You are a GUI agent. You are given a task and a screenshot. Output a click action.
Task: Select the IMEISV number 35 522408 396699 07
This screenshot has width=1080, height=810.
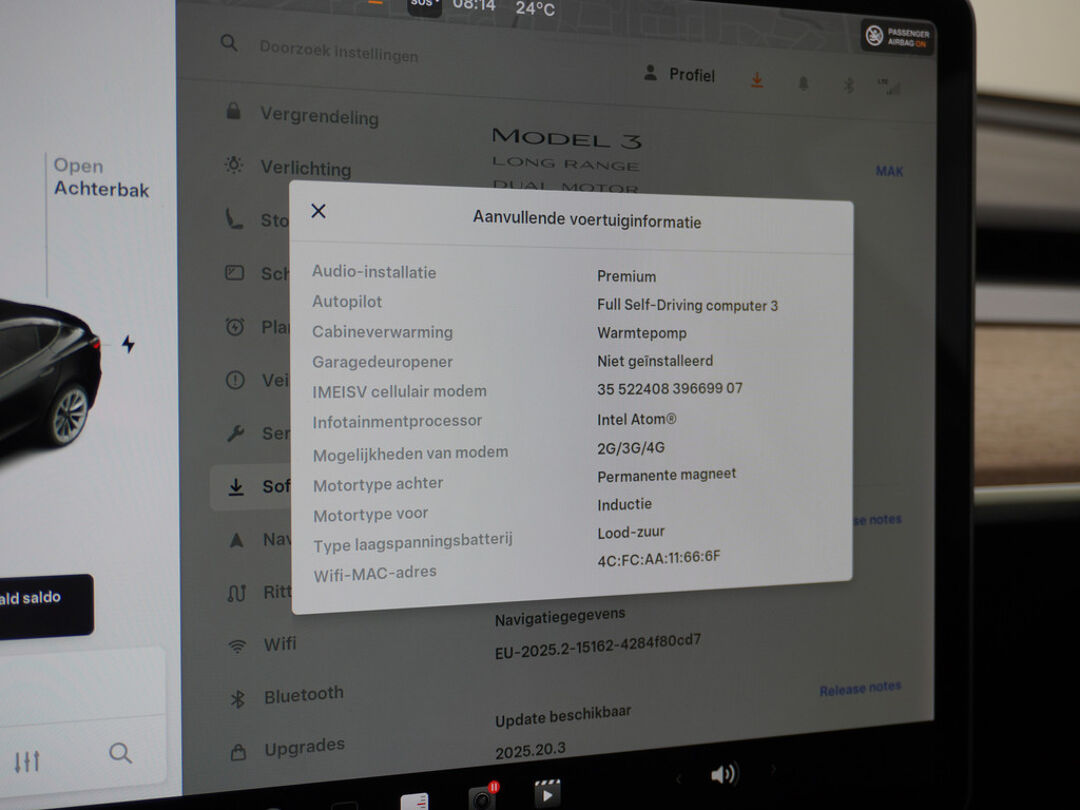pyautogui.click(x=669, y=388)
